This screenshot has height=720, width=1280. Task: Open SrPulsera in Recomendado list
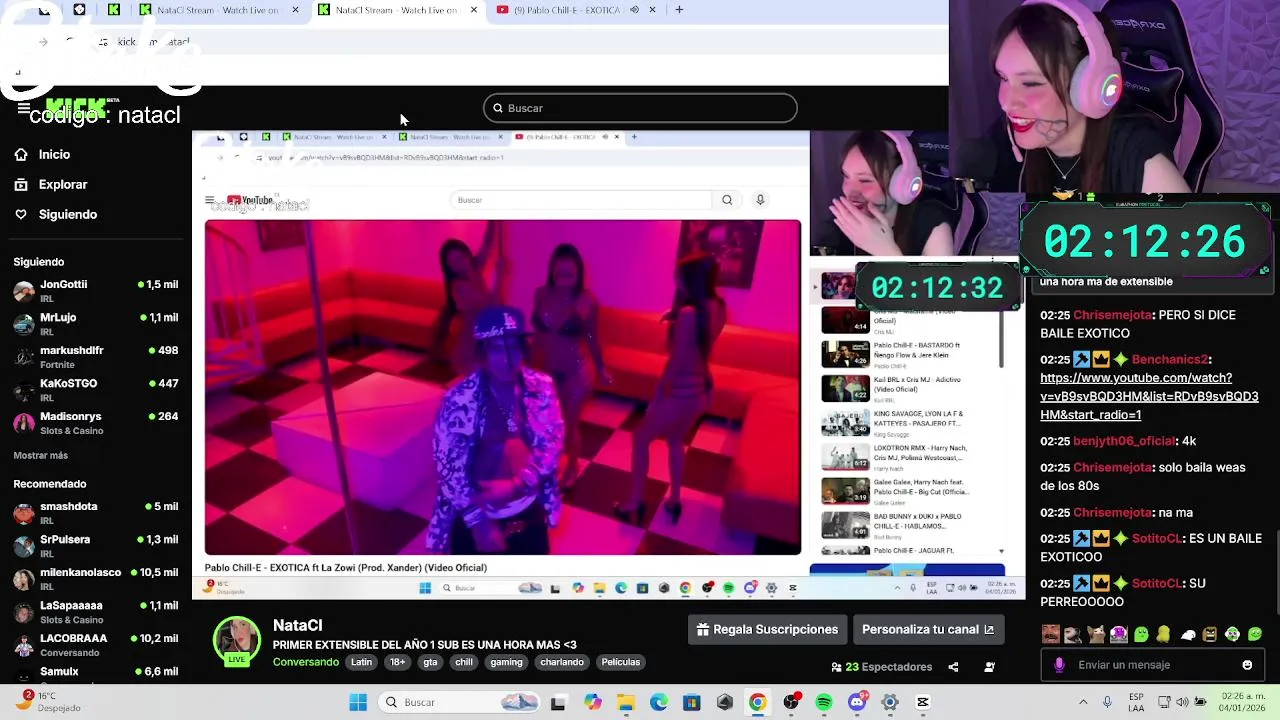coord(96,545)
